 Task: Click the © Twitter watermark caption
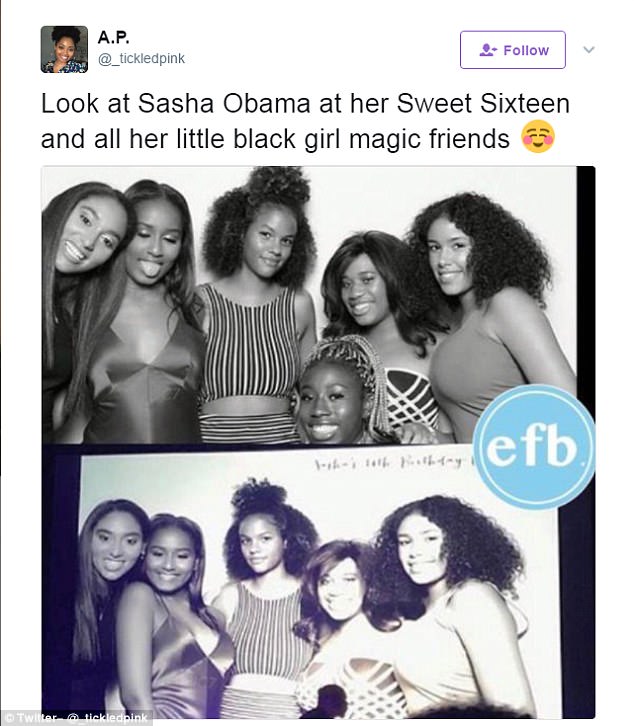76,718
